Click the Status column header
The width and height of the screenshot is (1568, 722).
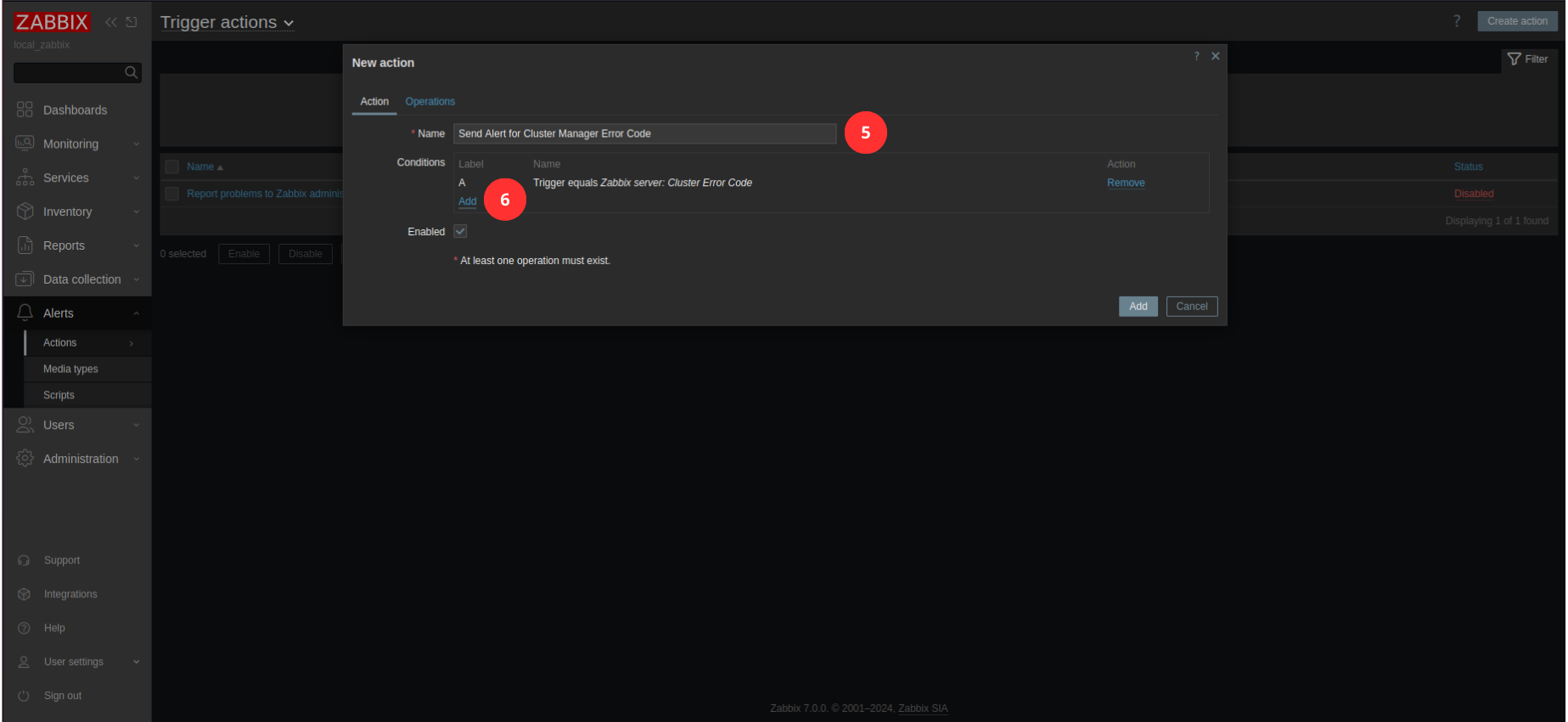pyautogui.click(x=1468, y=167)
